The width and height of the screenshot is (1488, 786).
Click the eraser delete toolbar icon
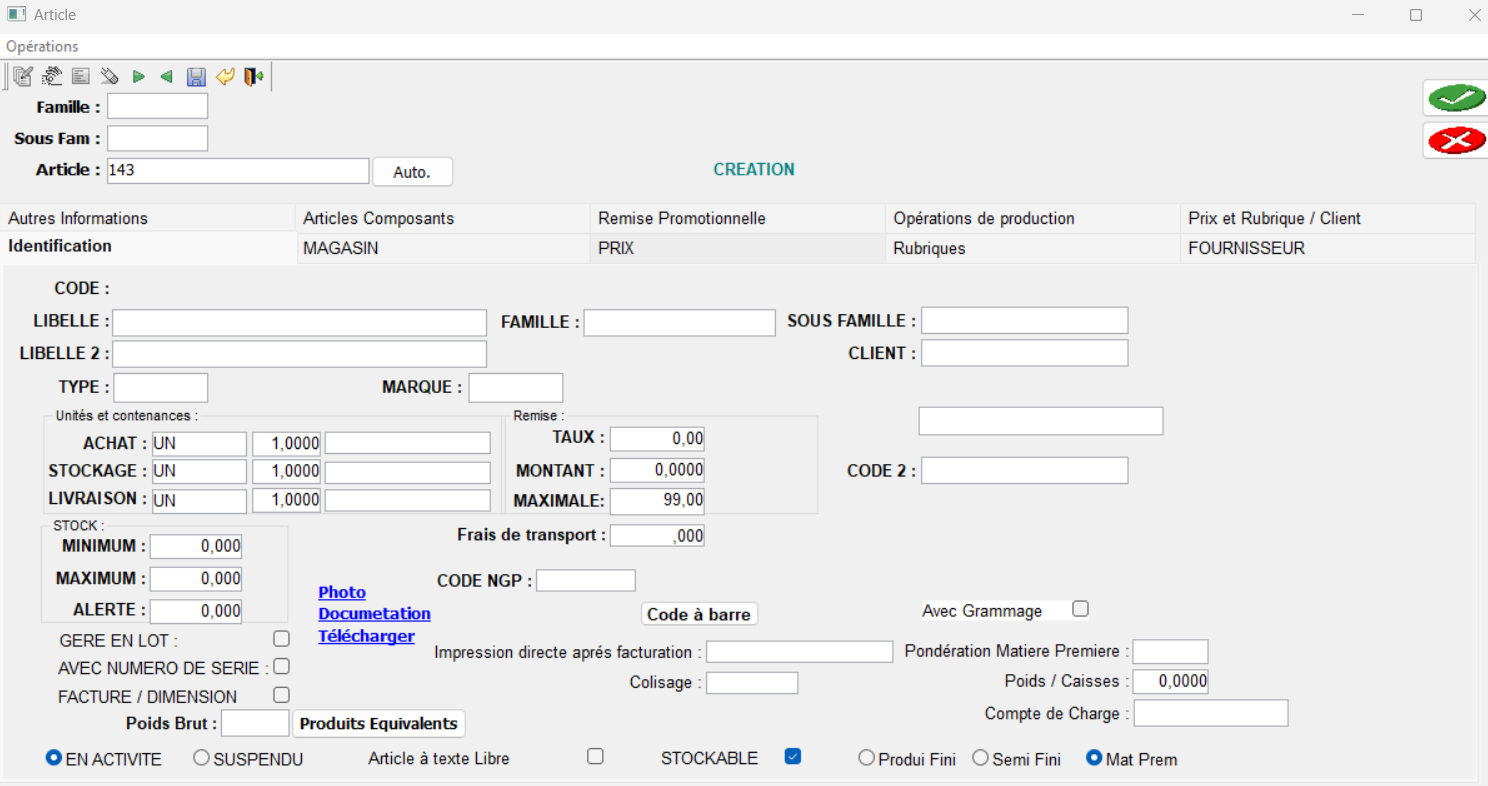[x=110, y=76]
